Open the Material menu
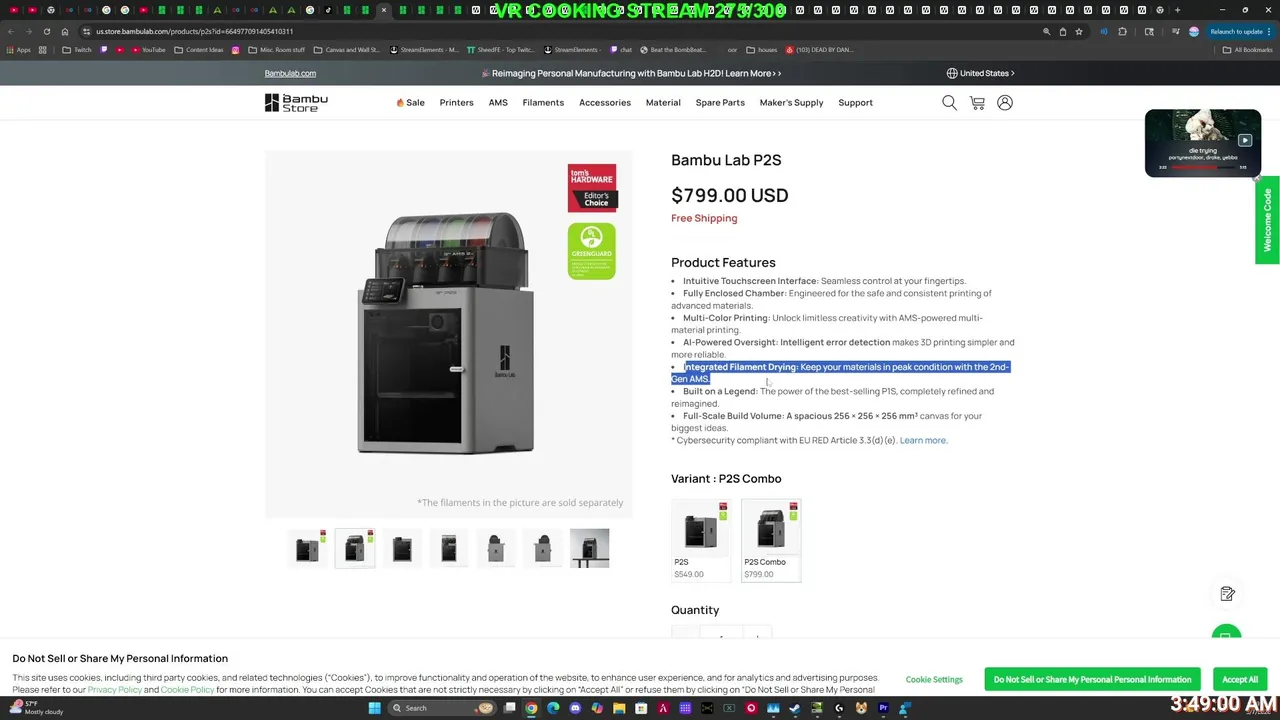The width and height of the screenshot is (1280, 720). coord(663,102)
